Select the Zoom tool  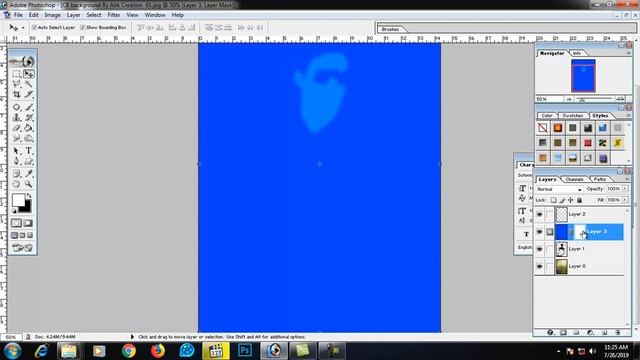pyautogui.click(x=29, y=184)
